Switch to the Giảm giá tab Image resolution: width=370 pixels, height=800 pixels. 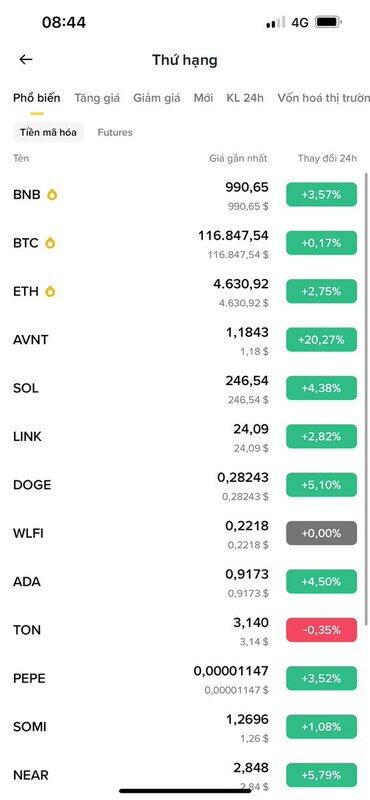click(157, 98)
